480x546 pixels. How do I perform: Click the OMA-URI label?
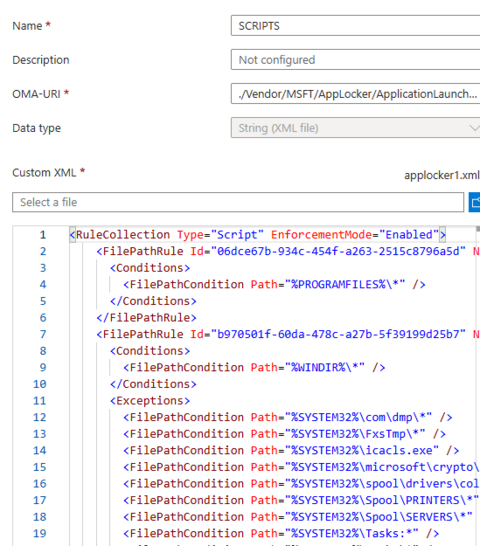pos(37,94)
